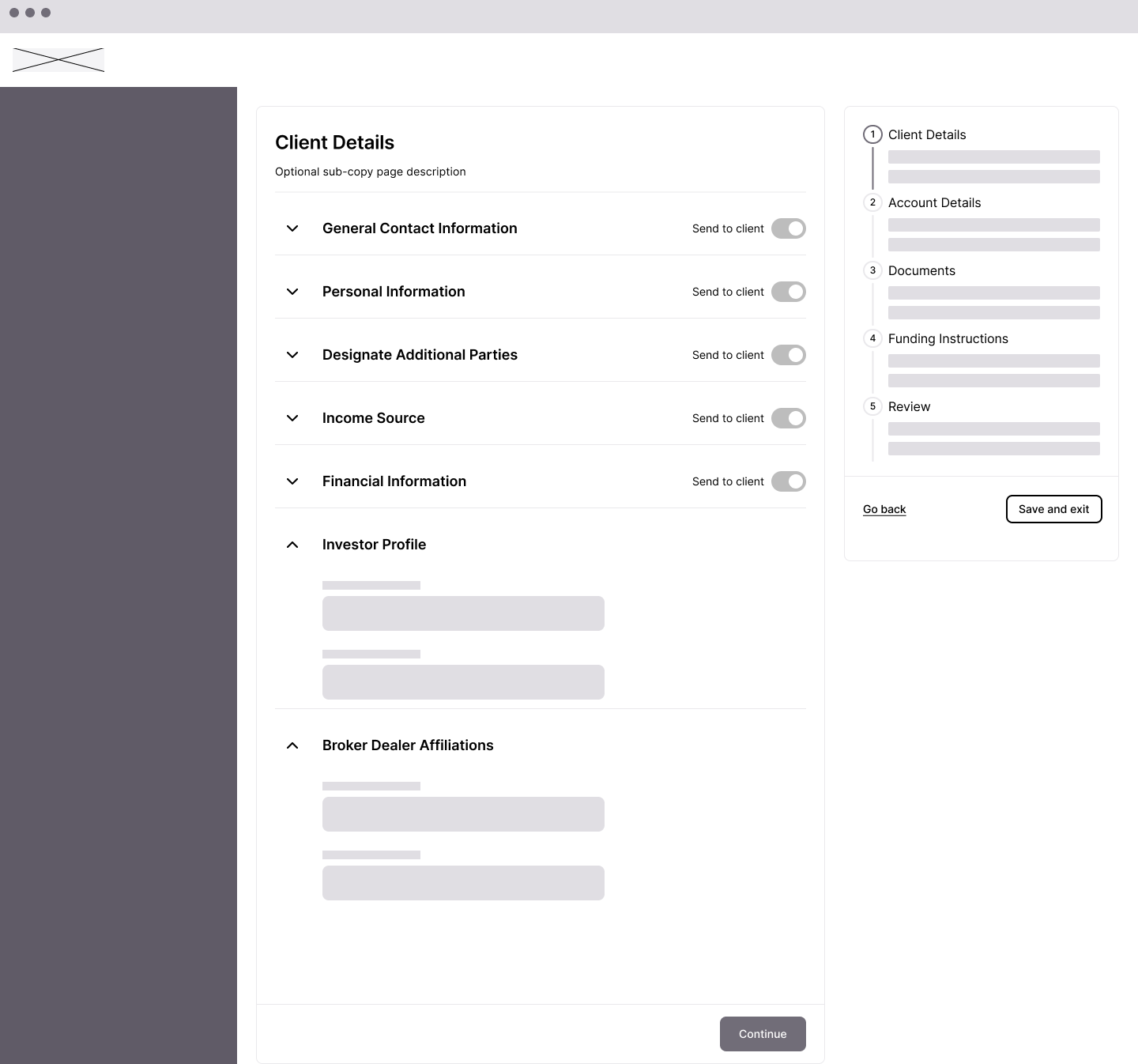The image size is (1138, 1064).
Task: Click the Save and exit button
Action: pyautogui.click(x=1053, y=509)
